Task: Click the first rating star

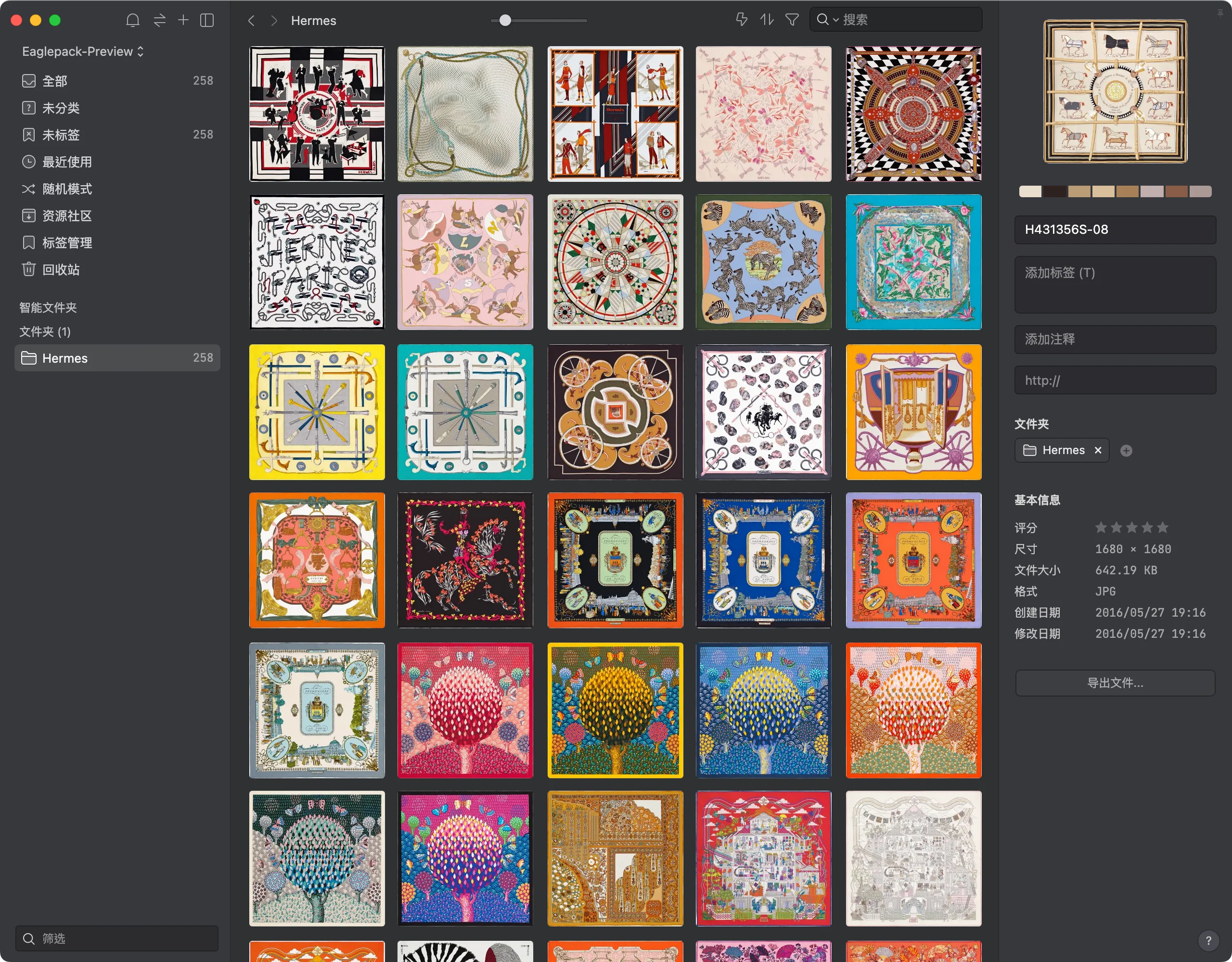Action: click(x=1101, y=528)
